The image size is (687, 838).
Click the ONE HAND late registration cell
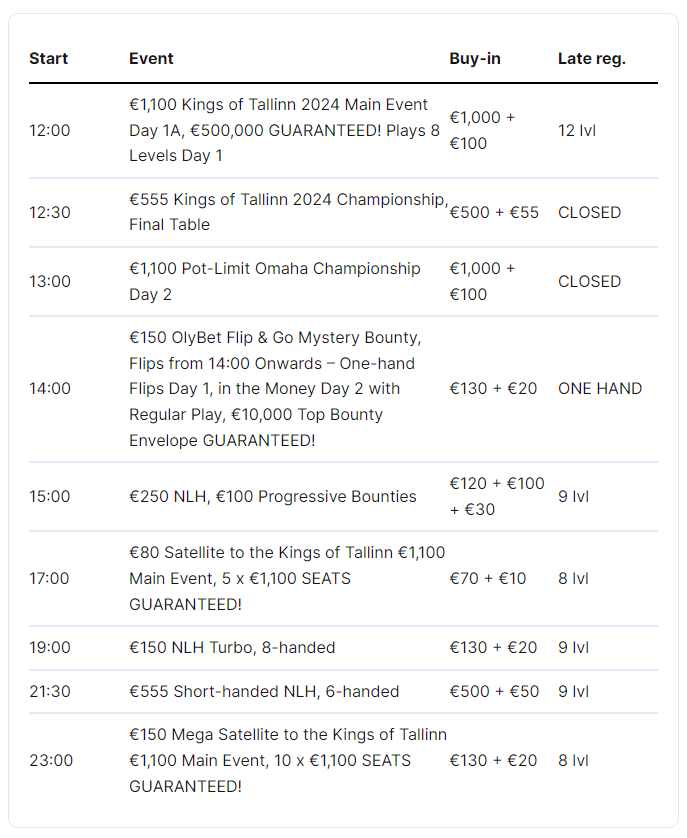point(600,388)
